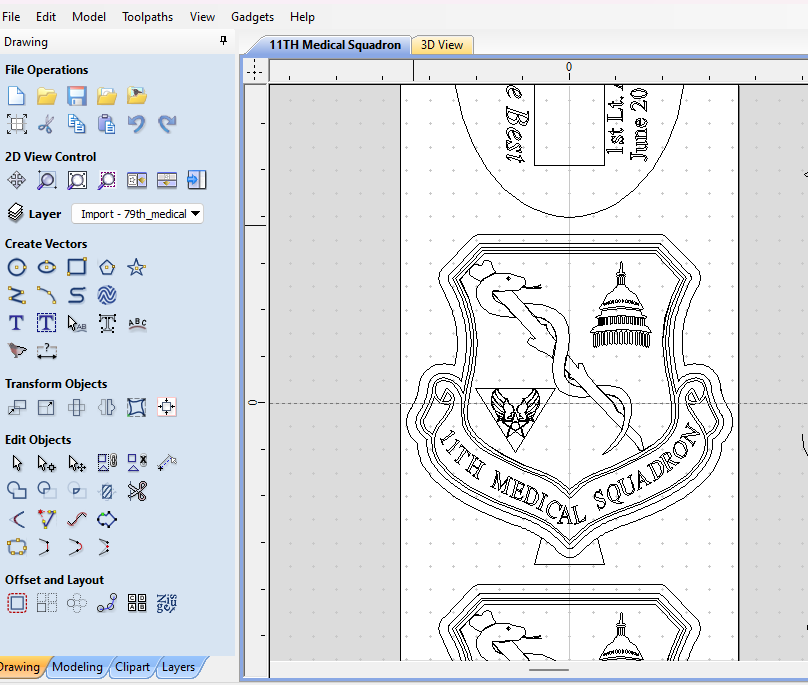Switch to the 3D View tab
Image resolution: width=808 pixels, height=685 pixels.
click(x=442, y=45)
